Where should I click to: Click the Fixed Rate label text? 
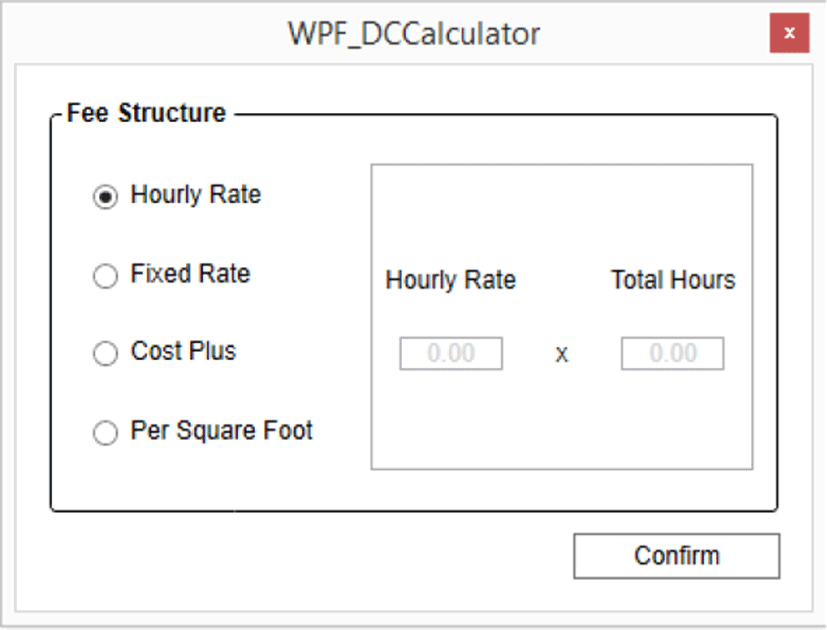click(x=190, y=274)
